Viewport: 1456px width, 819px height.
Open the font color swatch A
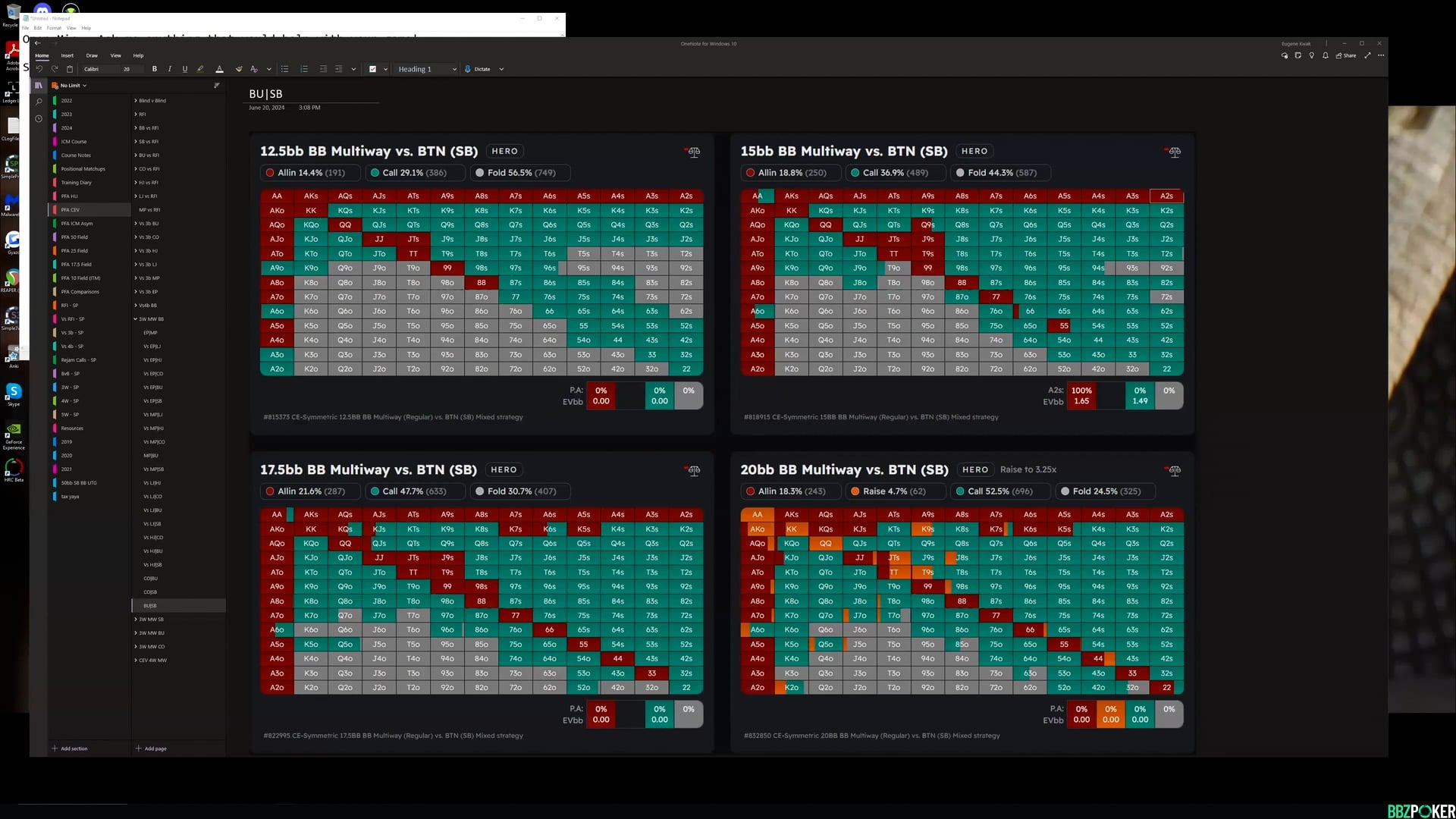click(219, 69)
